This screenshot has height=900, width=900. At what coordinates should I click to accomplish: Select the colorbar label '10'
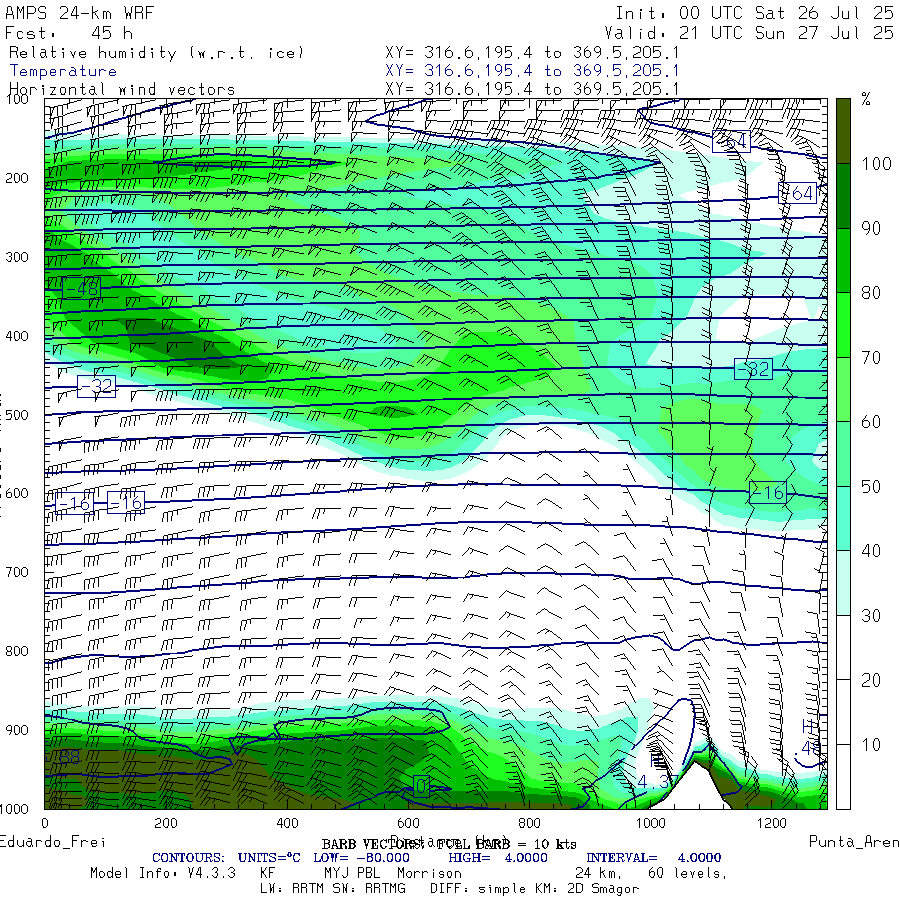[x=871, y=745]
